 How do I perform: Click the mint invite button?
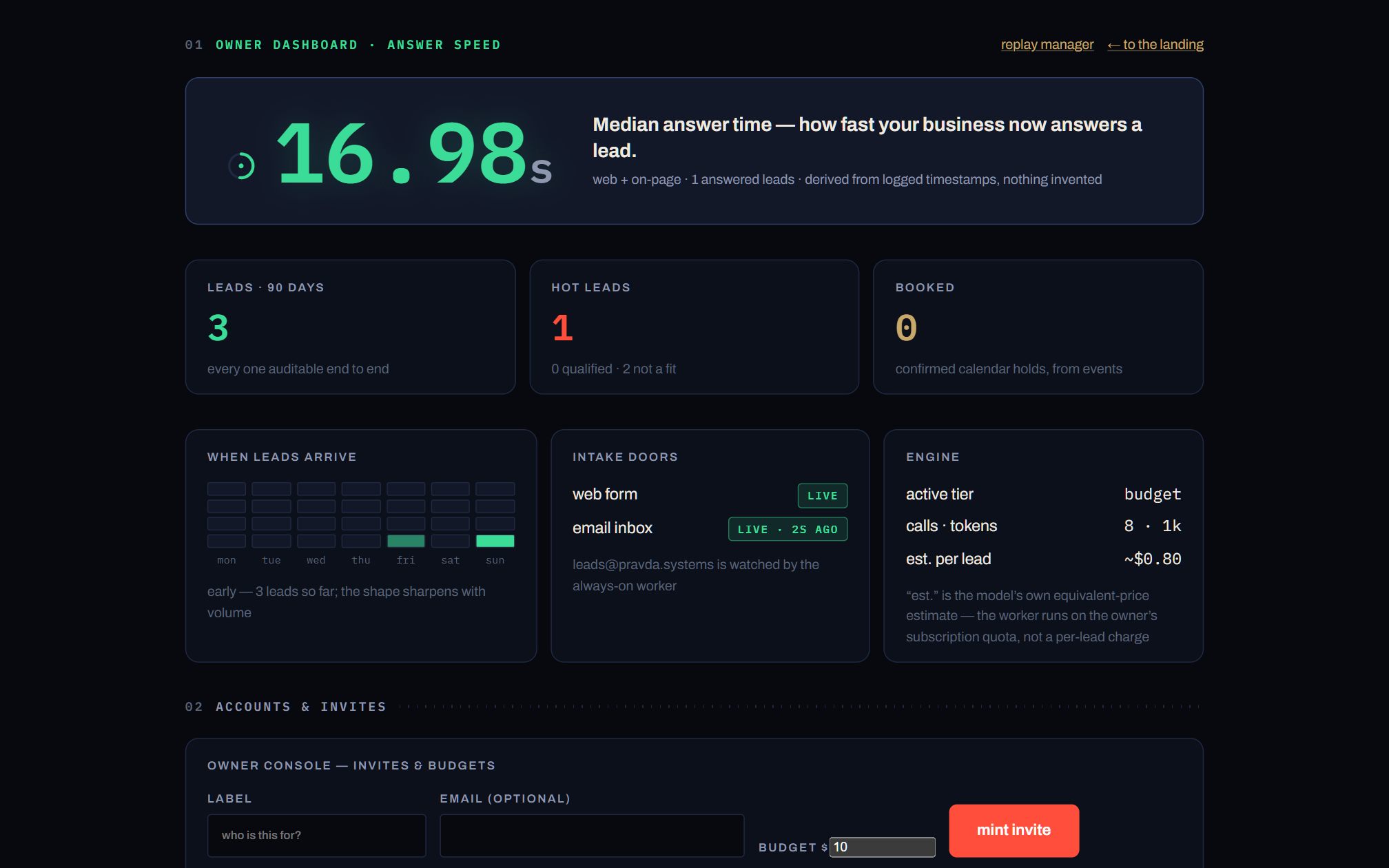click(1014, 830)
